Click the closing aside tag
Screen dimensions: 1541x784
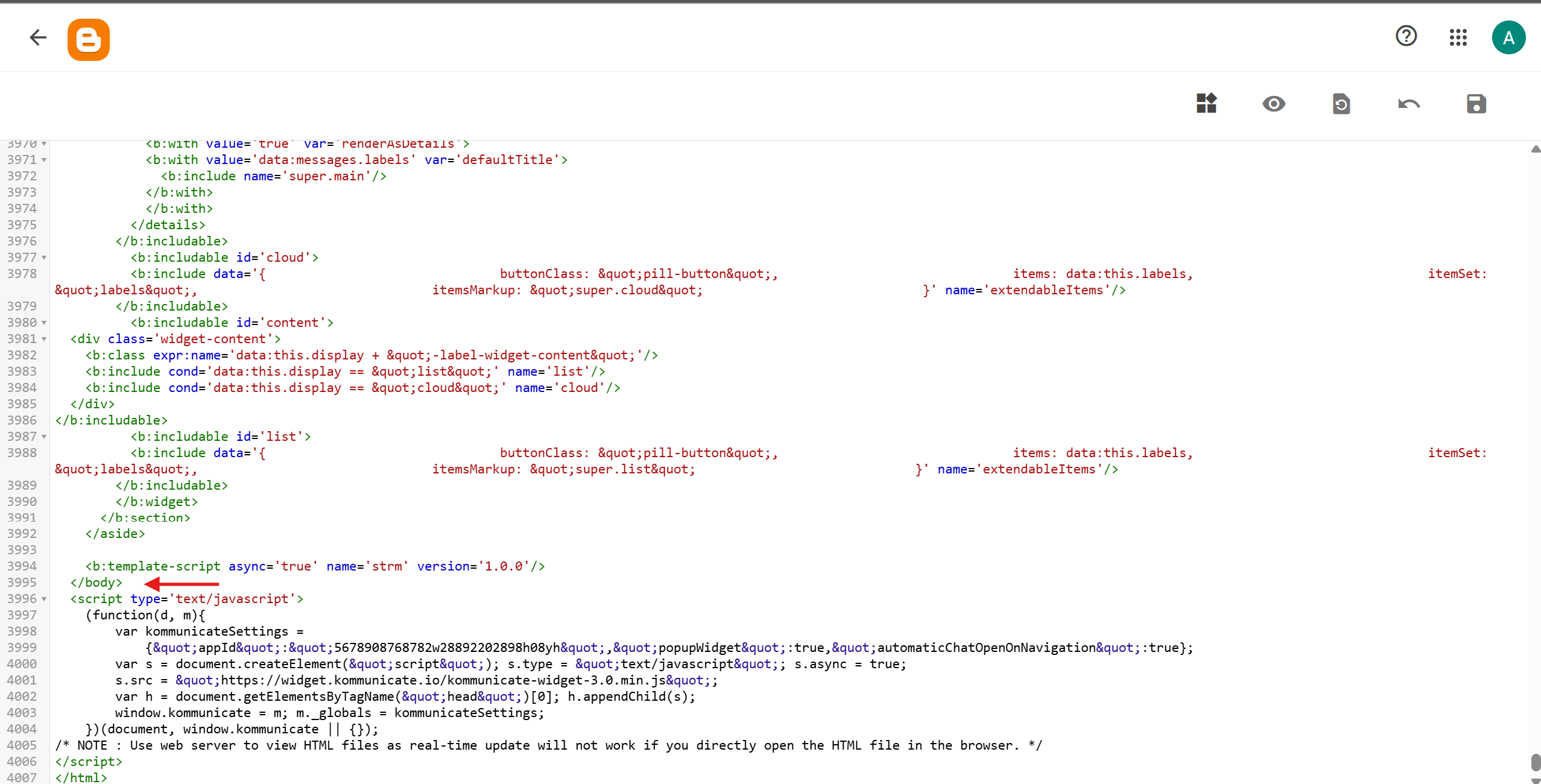click(115, 534)
